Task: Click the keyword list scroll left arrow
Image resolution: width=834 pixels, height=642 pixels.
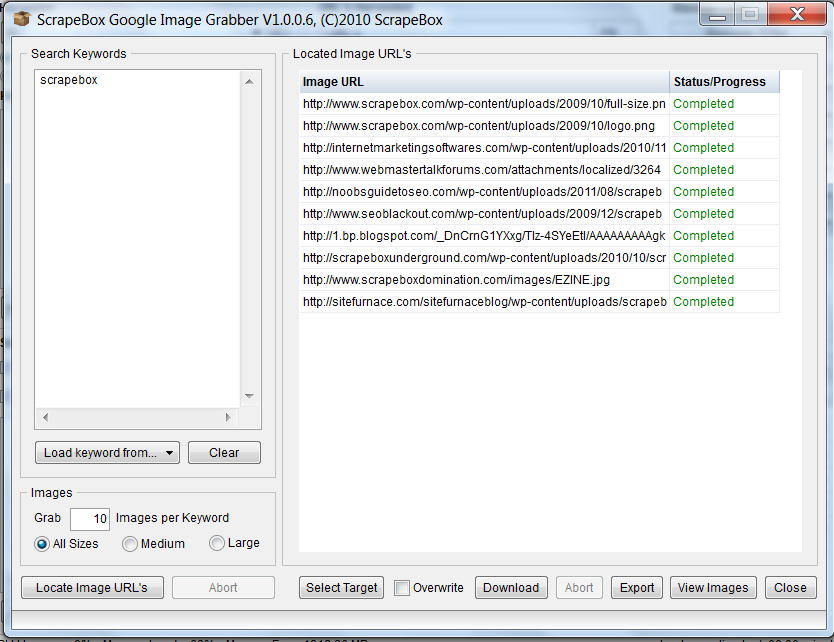Action: (46, 418)
